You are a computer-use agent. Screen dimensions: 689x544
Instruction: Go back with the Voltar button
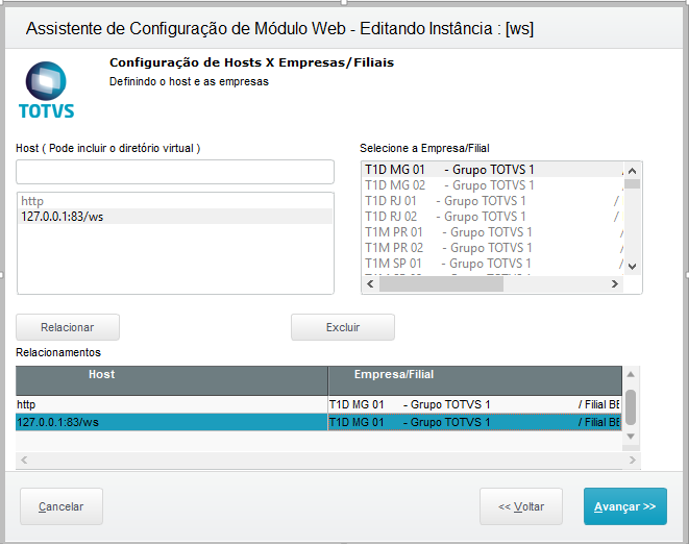pos(521,506)
